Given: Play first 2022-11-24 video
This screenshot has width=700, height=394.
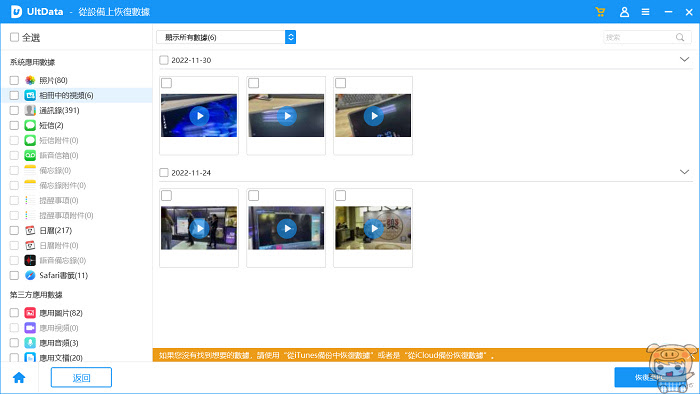Looking at the screenshot, I should (199, 228).
